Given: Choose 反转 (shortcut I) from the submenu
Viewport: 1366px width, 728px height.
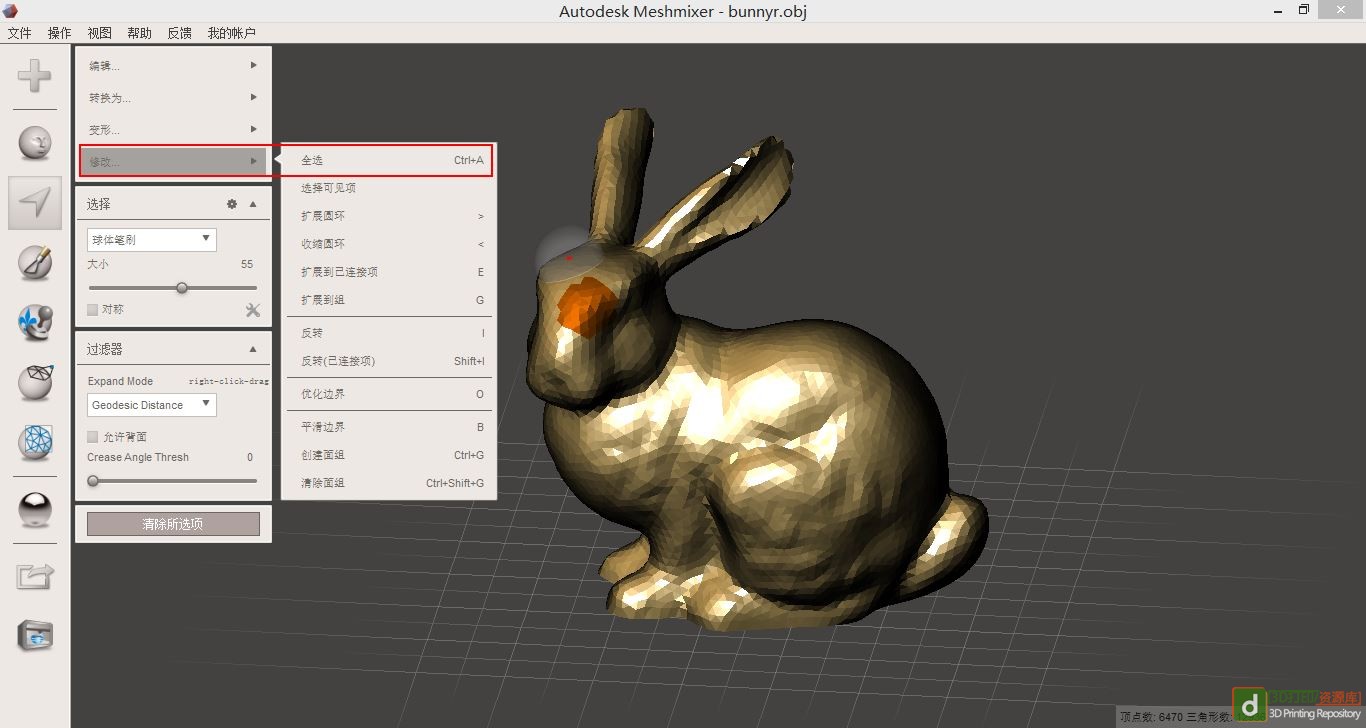Looking at the screenshot, I should [x=391, y=333].
